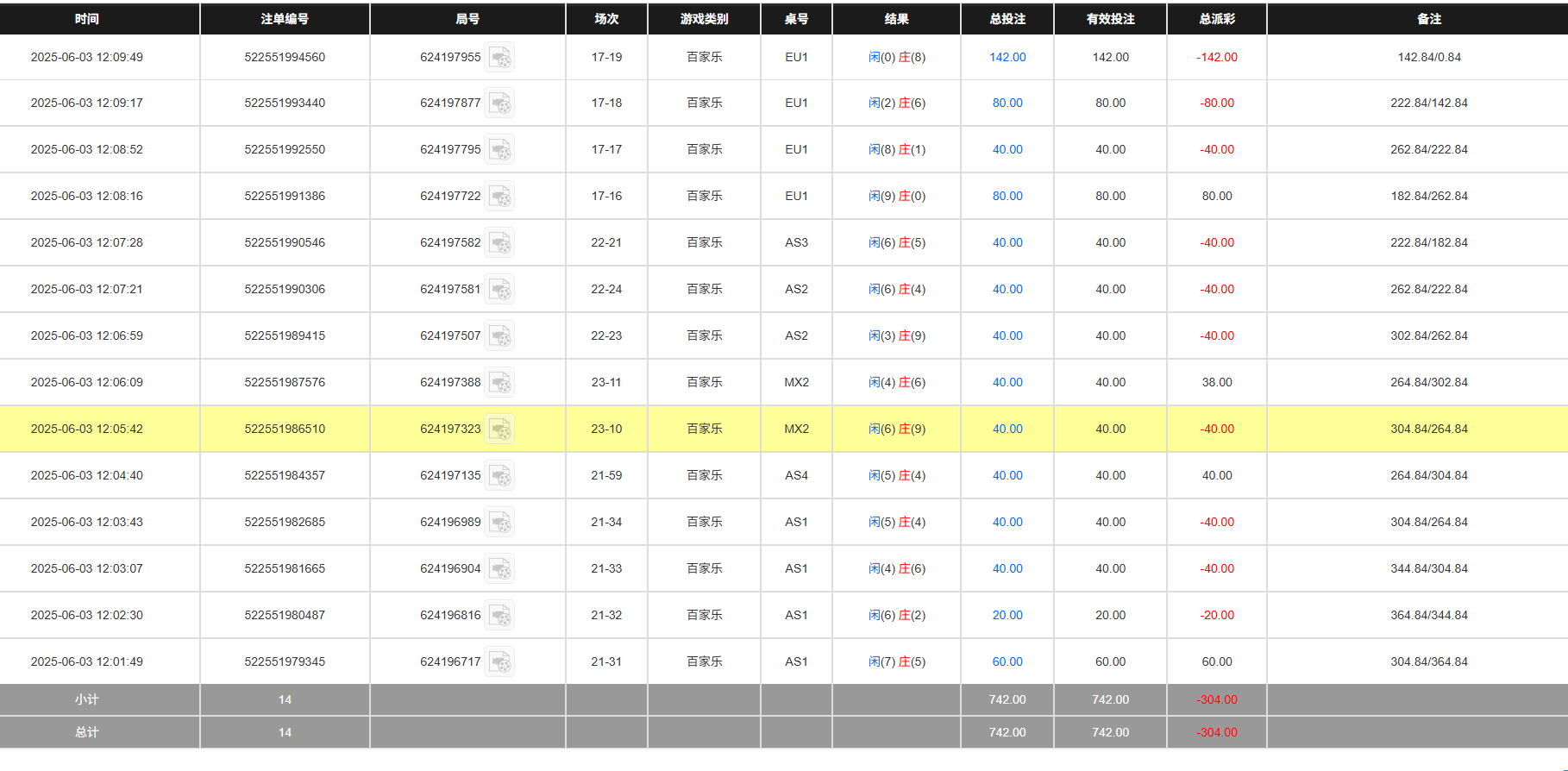Screen dimensions: 1568x771
Task: Click video icon beside round 624197582
Action: pyautogui.click(x=499, y=243)
